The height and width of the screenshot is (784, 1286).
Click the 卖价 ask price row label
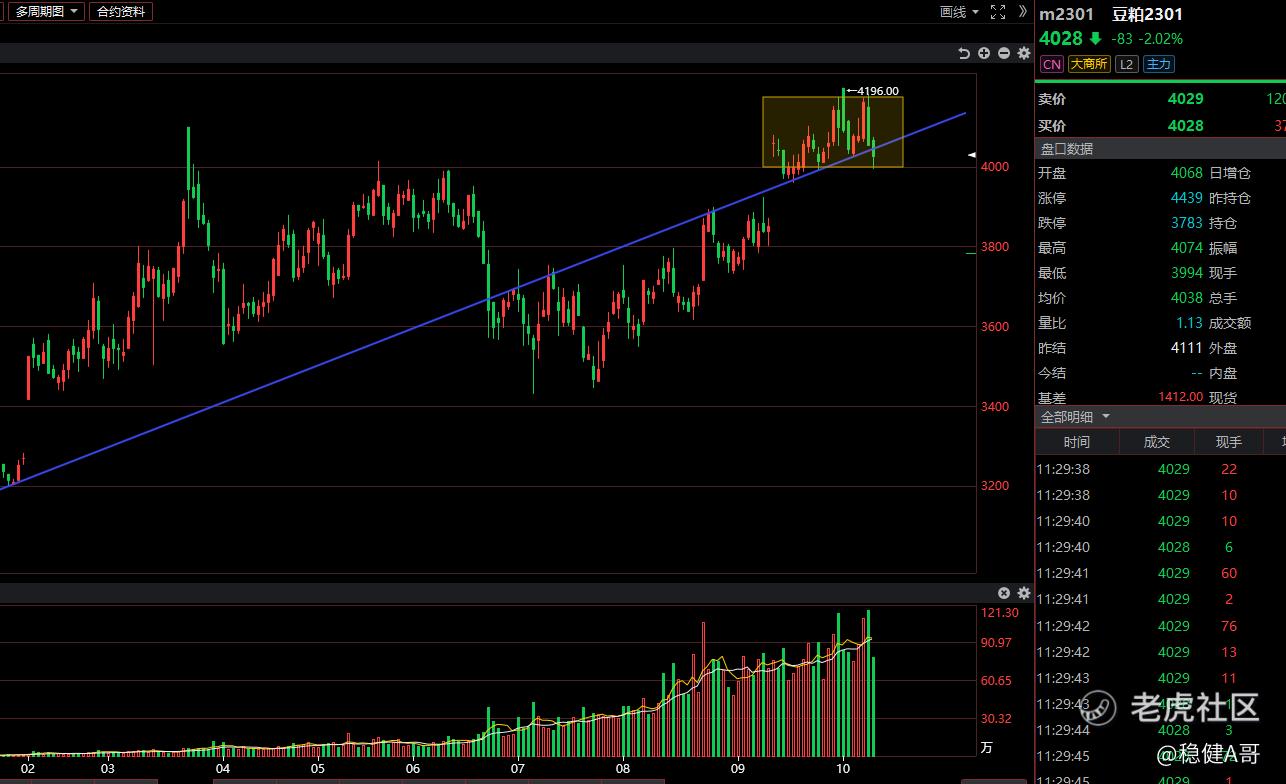tap(1052, 99)
